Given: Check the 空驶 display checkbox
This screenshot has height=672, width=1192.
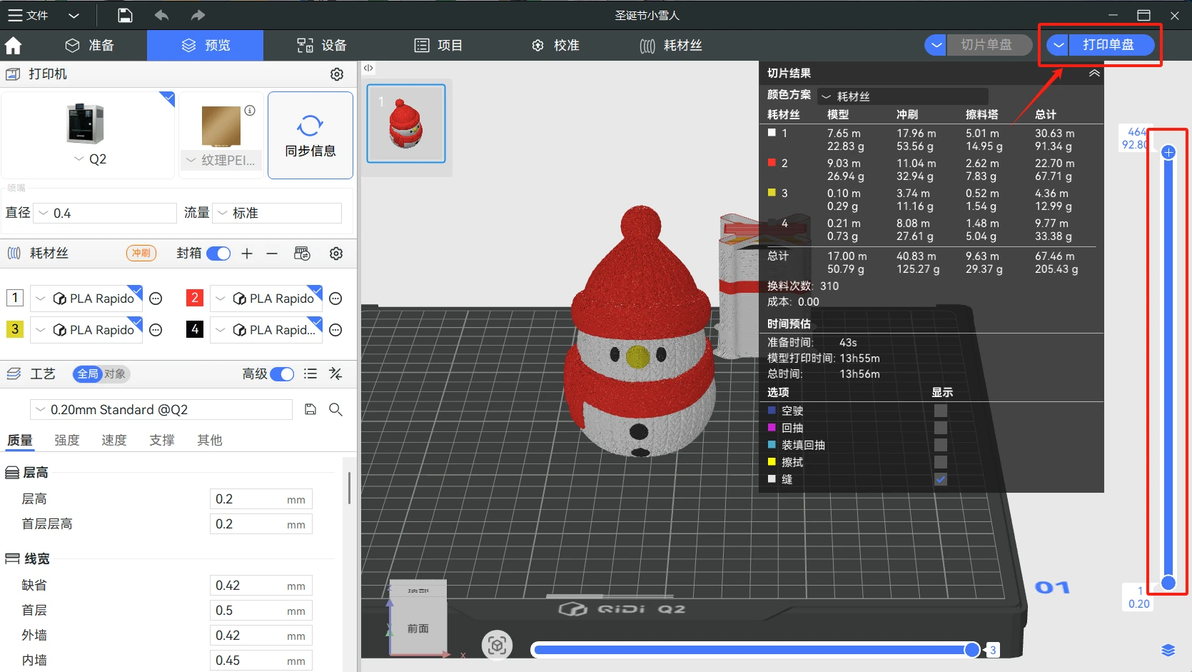Looking at the screenshot, I should [940, 410].
